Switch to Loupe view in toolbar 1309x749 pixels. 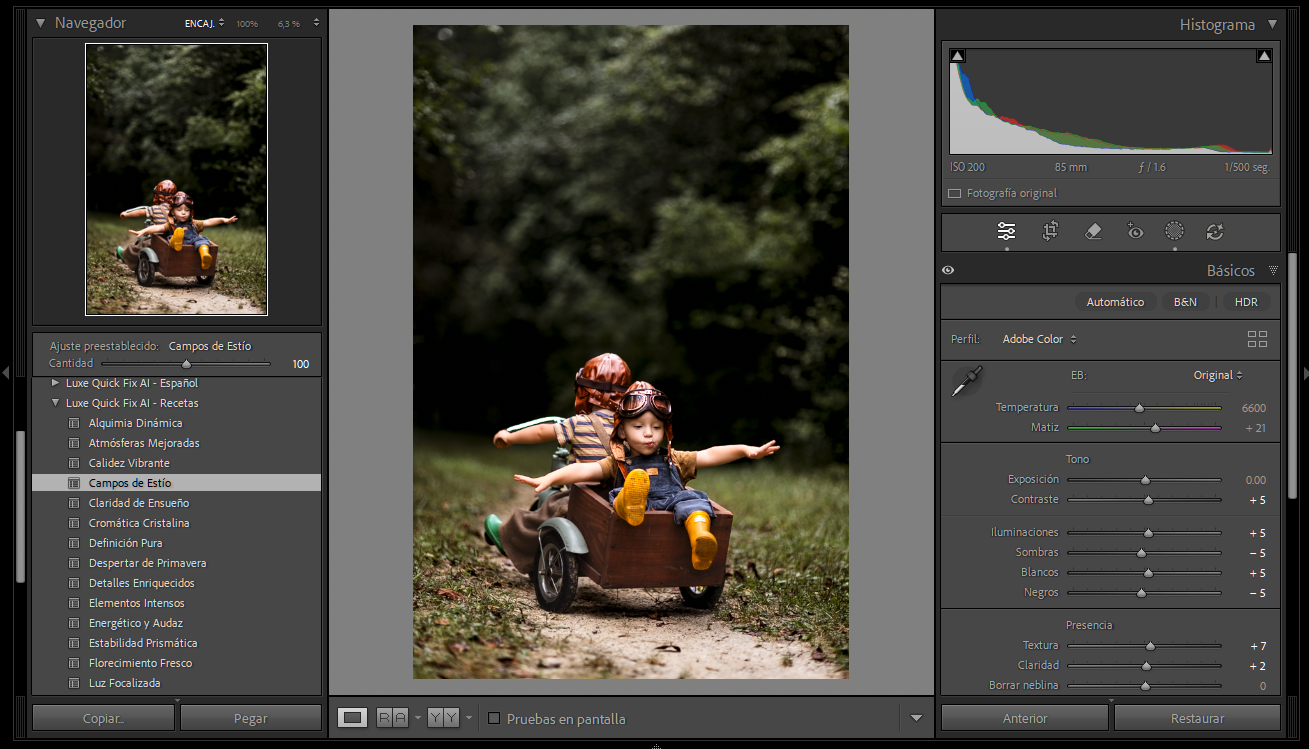tap(352, 718)
